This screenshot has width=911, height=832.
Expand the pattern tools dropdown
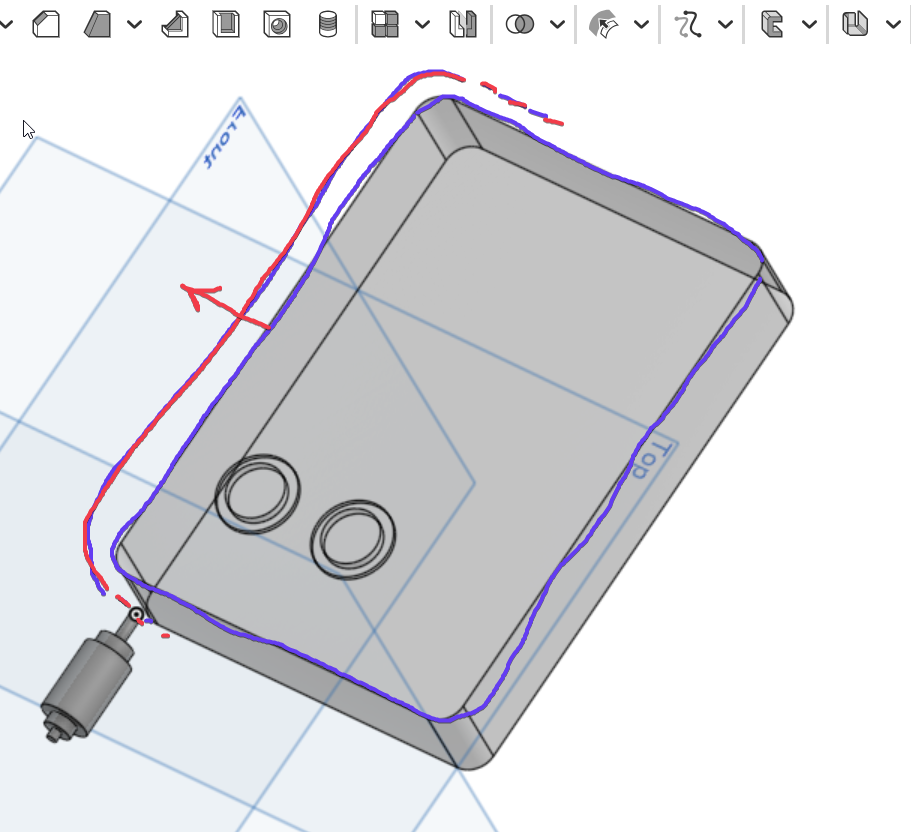click(x=422, y=24)
